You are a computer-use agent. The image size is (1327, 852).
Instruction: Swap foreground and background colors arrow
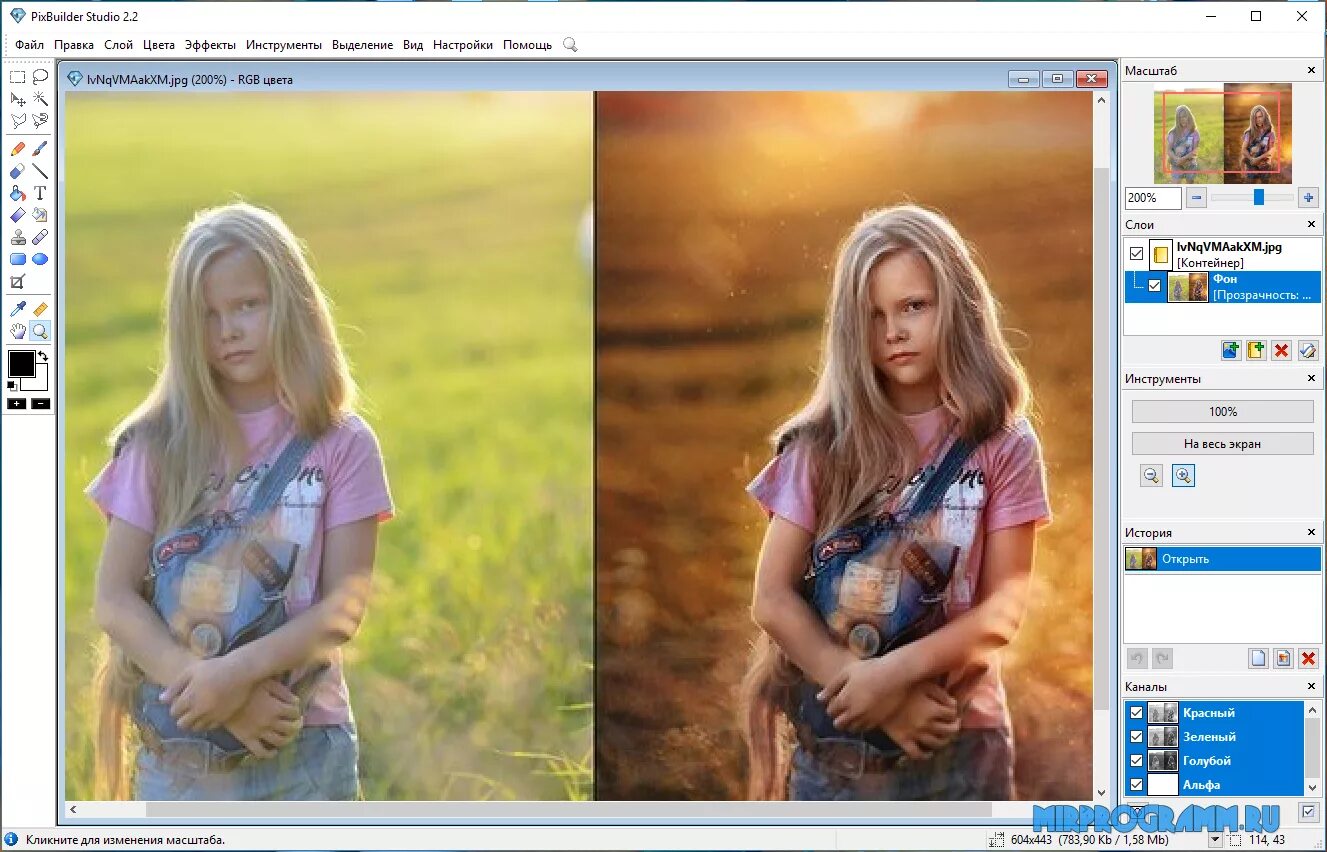coord(43,356)
